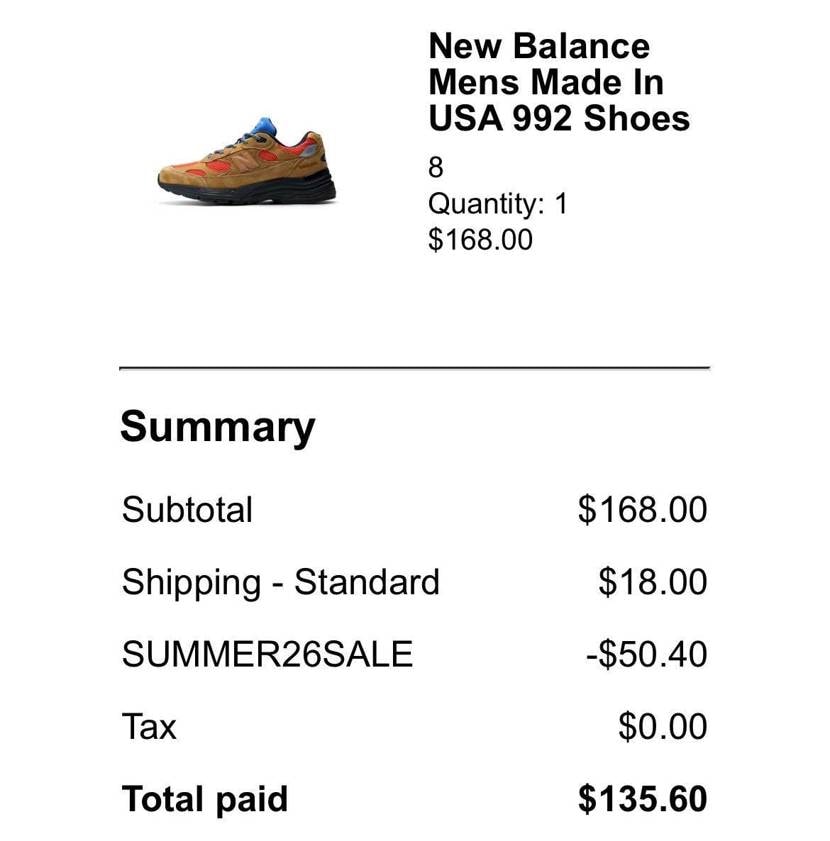This screenshot has height=841, width=830.
Task: Click the product title New Balance Mens Made In USA 992 Shoes
Action: pos(559,82)
